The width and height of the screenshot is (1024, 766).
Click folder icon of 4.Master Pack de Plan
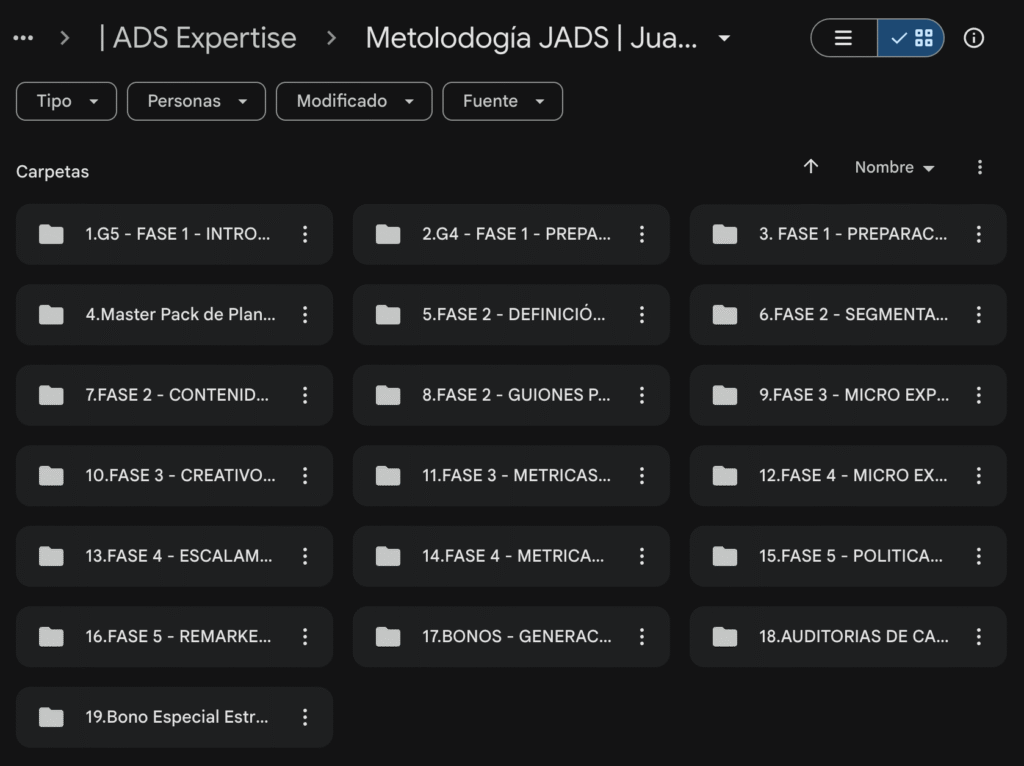click(x=51, y=315)
